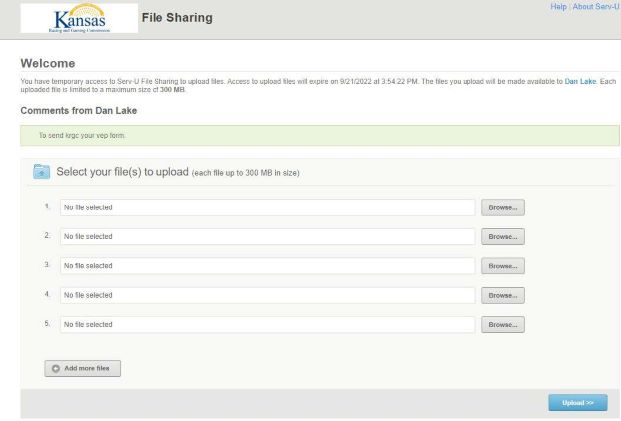Click the folder upload icon beside the heading

click(42, 172)
